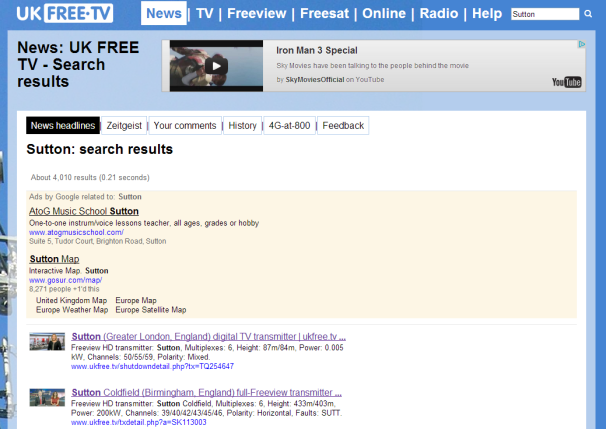Open the Help menu item
This screenshot has width=606, height=429.
[487, 14]
